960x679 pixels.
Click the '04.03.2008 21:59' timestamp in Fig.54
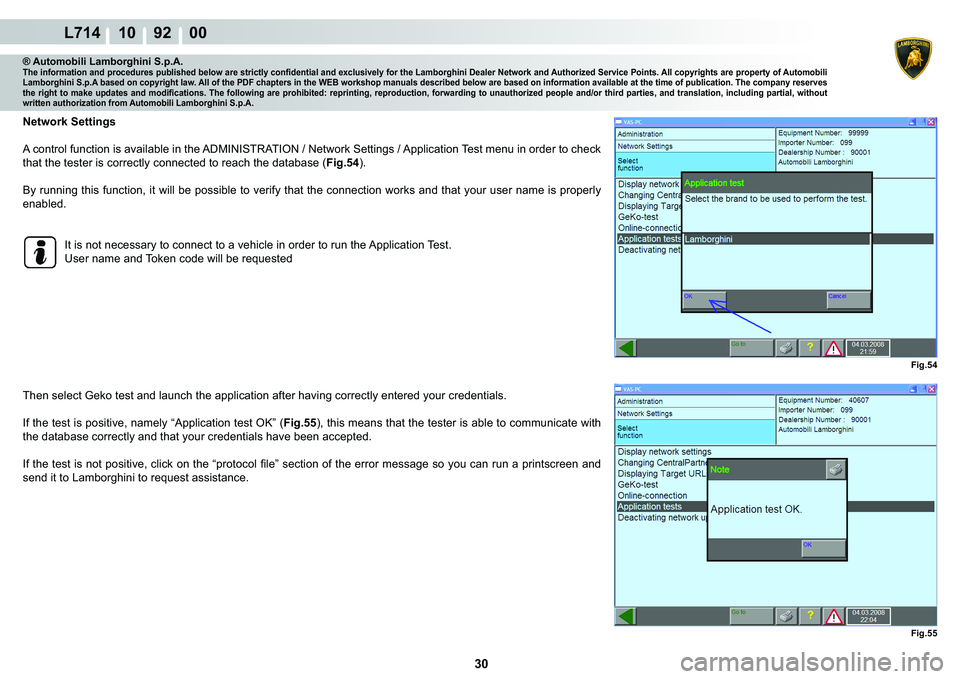(x=868, y=348)
